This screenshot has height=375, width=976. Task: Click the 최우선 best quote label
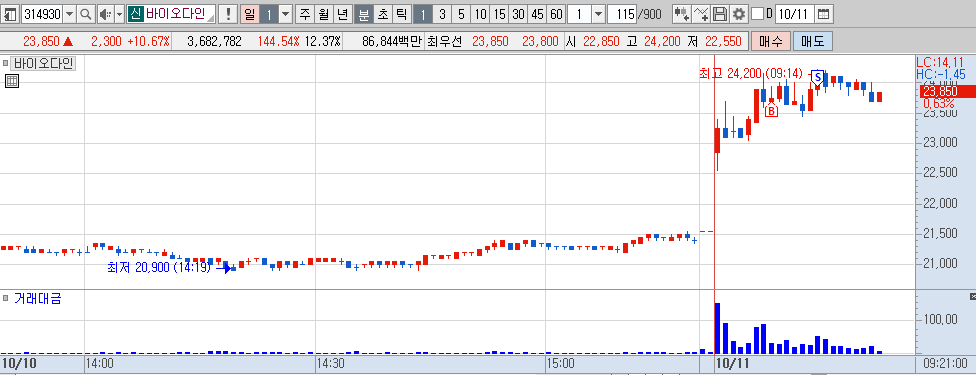pyautogui.click(x=444, y=42)
